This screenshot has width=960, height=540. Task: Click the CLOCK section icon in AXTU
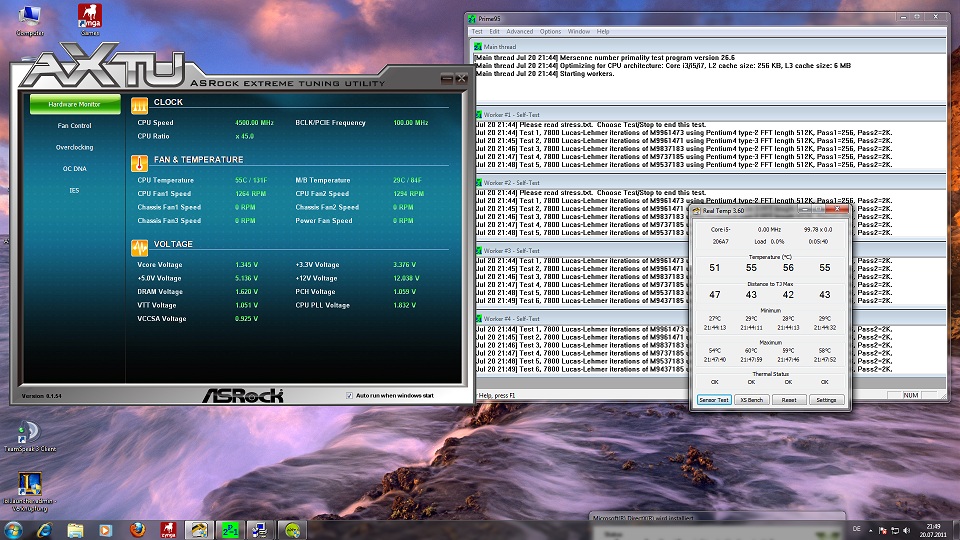pos(139,105)
